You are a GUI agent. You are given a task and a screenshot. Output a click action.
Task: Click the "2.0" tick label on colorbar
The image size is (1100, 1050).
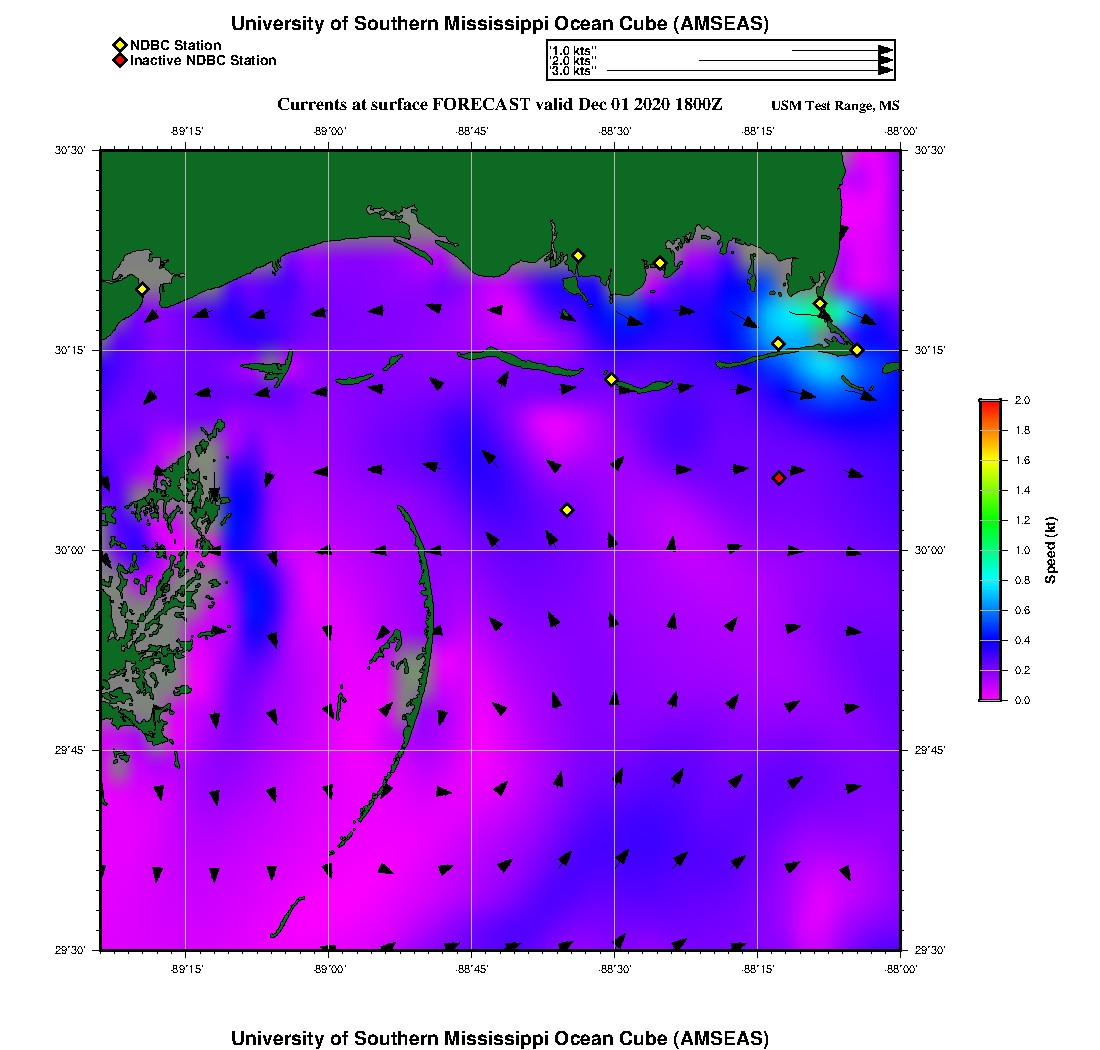(x=1022, y=400)
